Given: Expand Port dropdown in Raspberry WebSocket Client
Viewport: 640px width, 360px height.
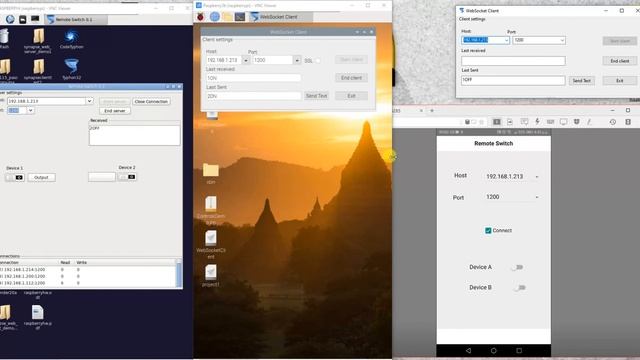Looking at the screenshot, I should (x=297, y=60).
